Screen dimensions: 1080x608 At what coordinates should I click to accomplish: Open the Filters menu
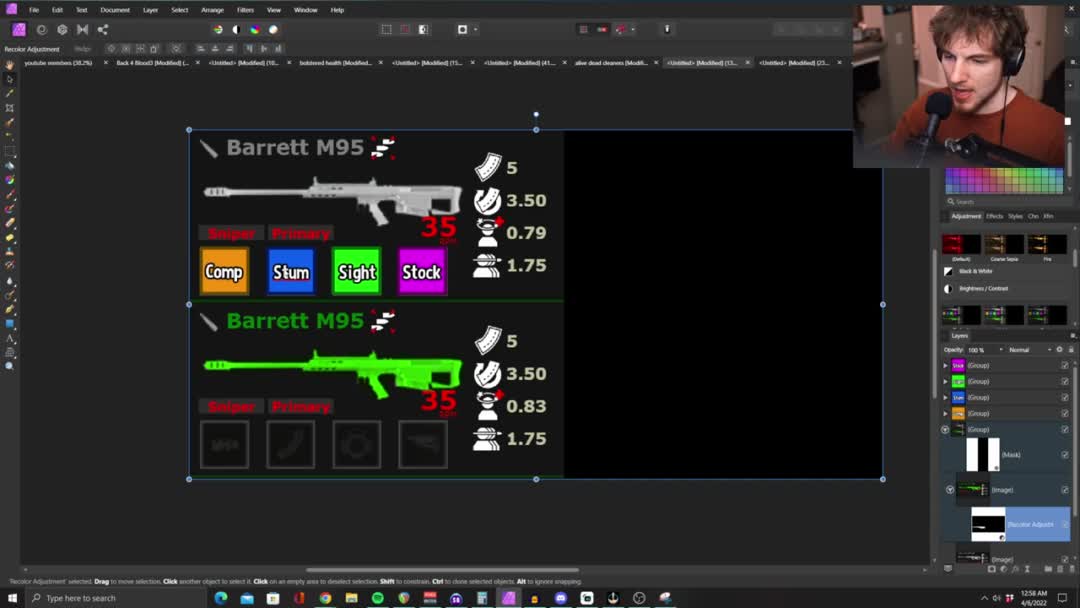[245, 10]
